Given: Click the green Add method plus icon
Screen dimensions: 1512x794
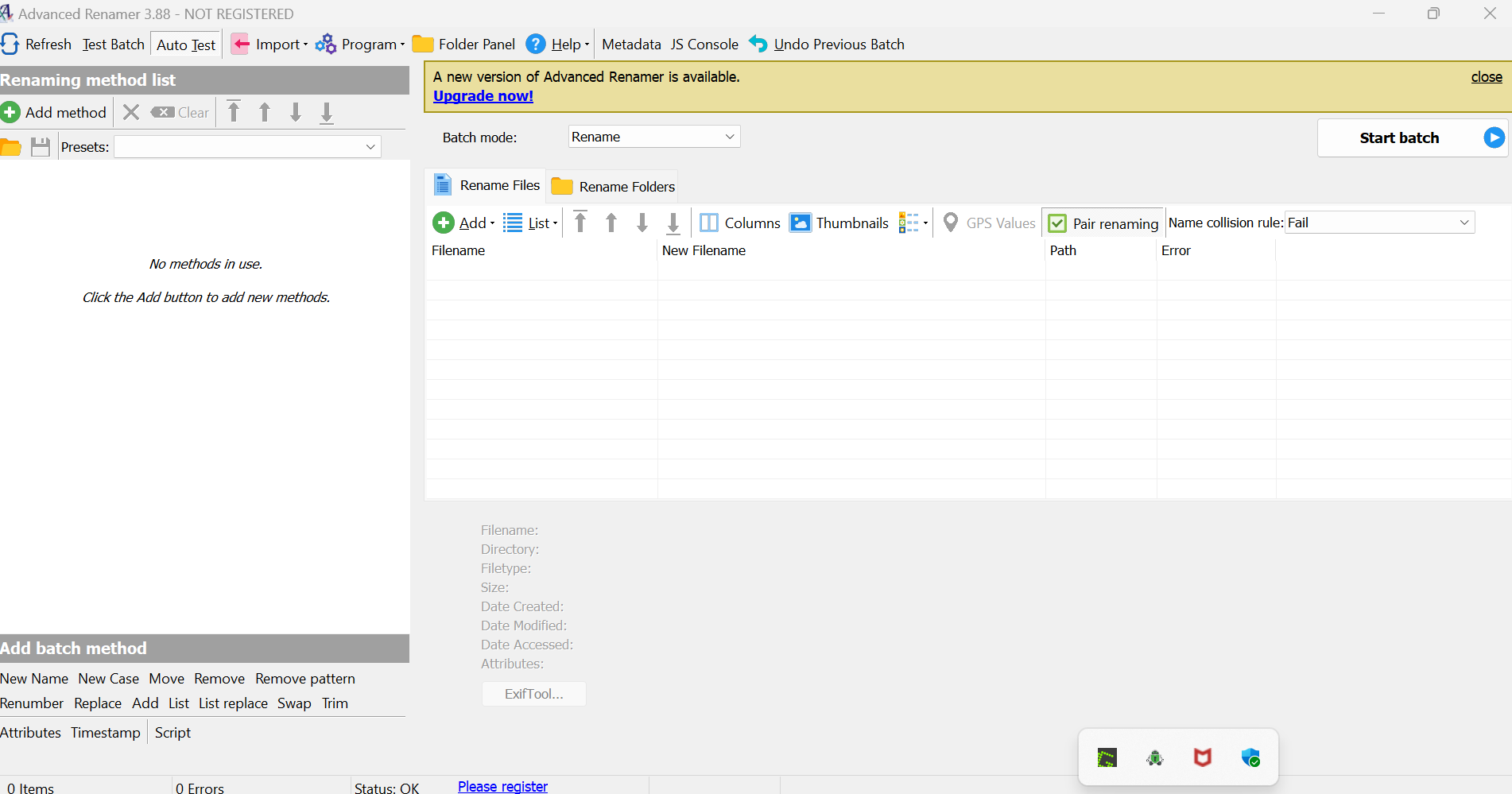Looking at the screenshot, I should (x=10, y=113).
